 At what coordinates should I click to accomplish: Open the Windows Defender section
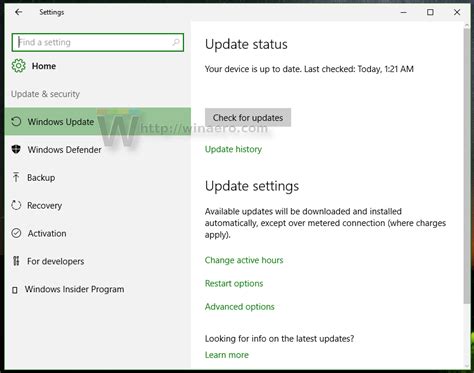[98, 149]
